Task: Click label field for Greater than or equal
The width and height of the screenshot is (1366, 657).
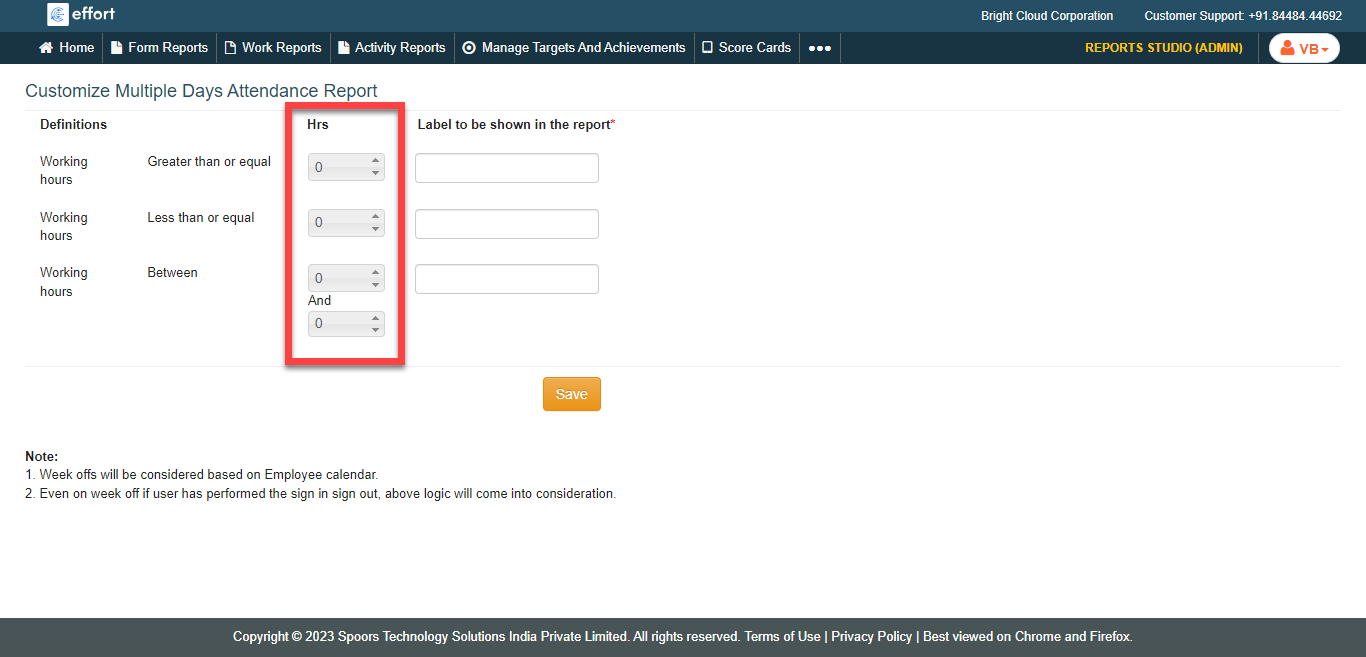Action: tap(506, 168)
